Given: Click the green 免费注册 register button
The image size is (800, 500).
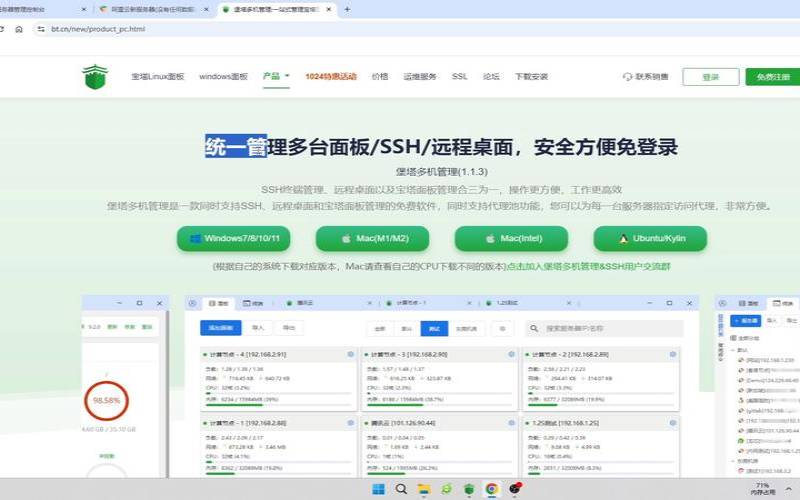Looking at the screenshot, I should tap(772, 77).
